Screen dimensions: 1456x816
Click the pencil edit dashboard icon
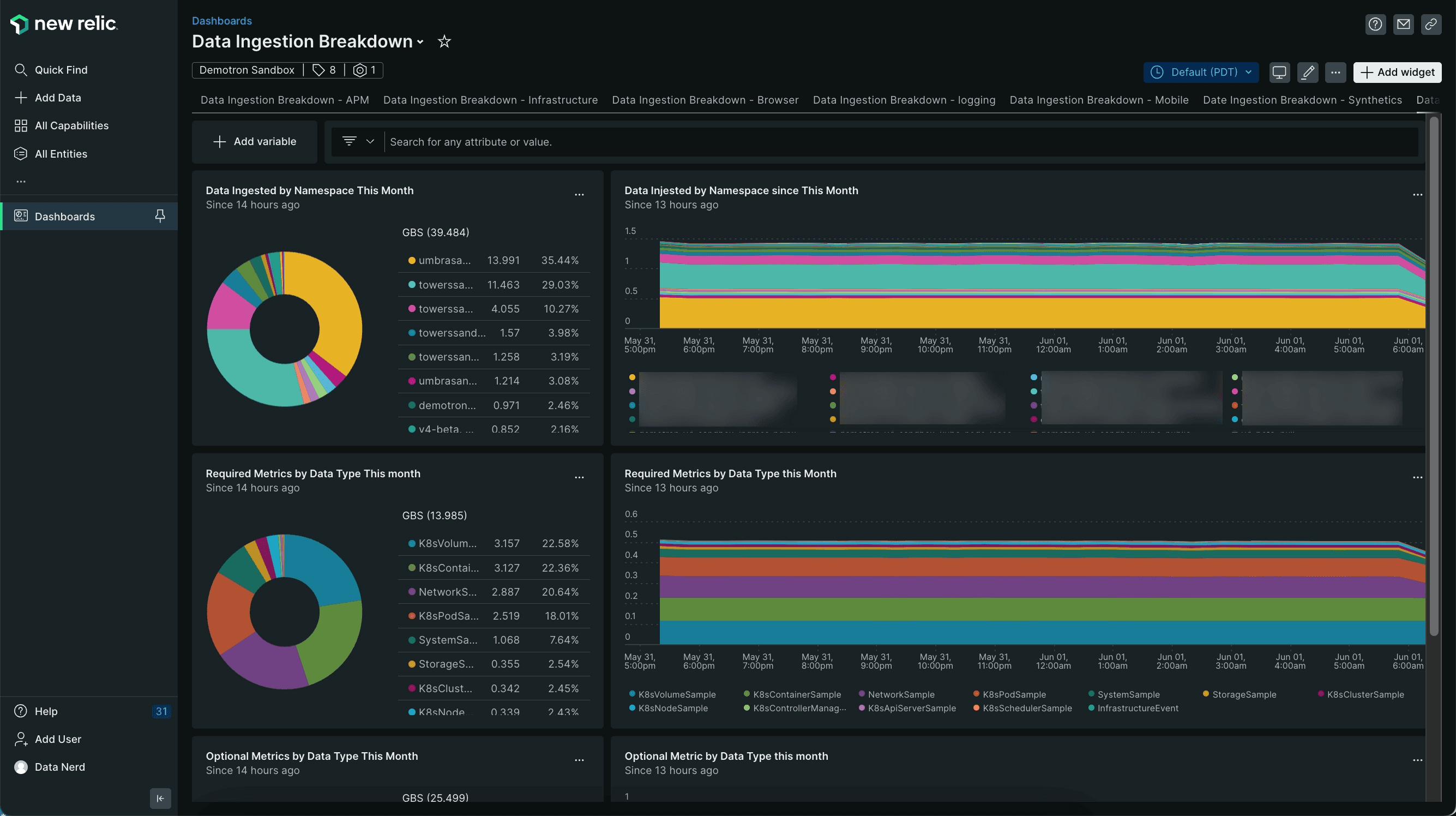[1307, 73]
